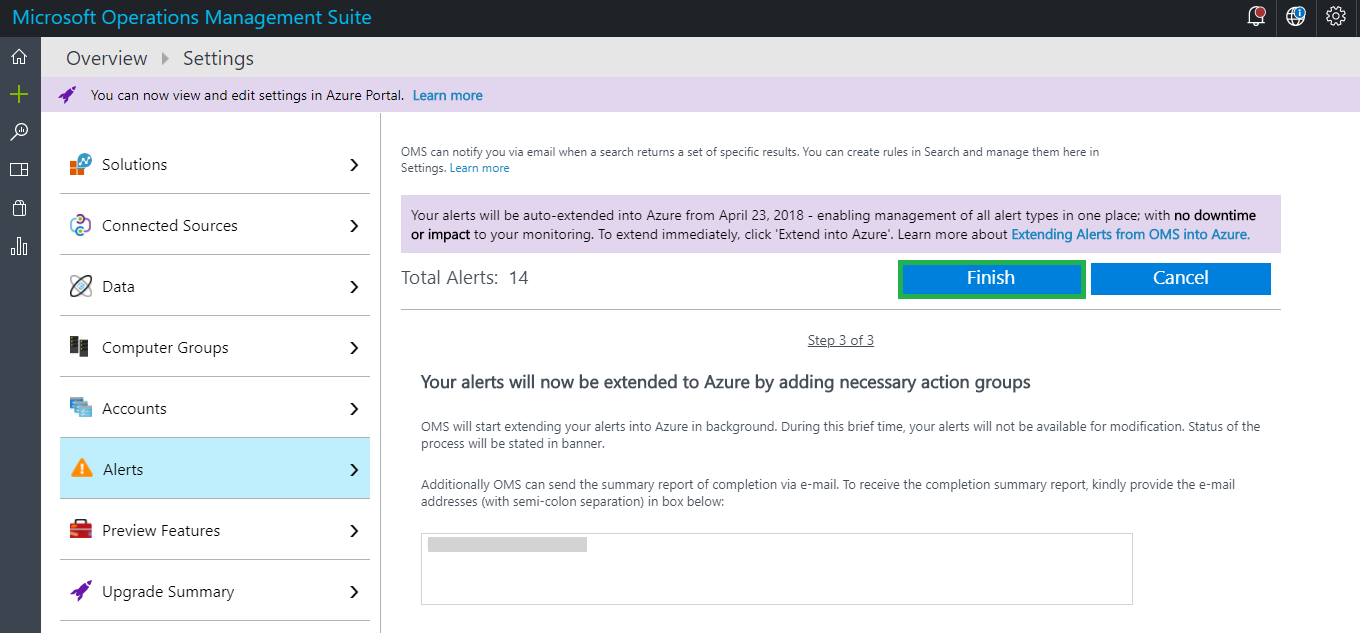
Task: Select Accounts in settings menu
Action: (x=215, y=408)
